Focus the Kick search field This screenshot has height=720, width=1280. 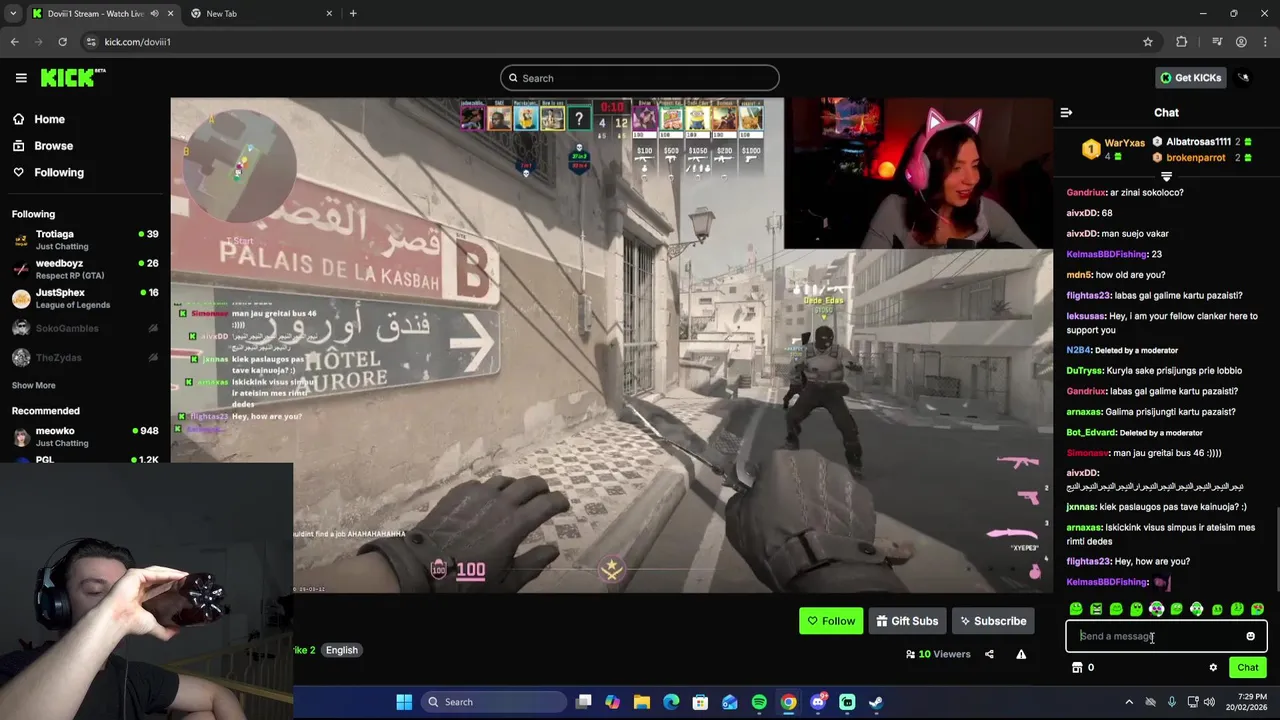[x=640, y=78]
